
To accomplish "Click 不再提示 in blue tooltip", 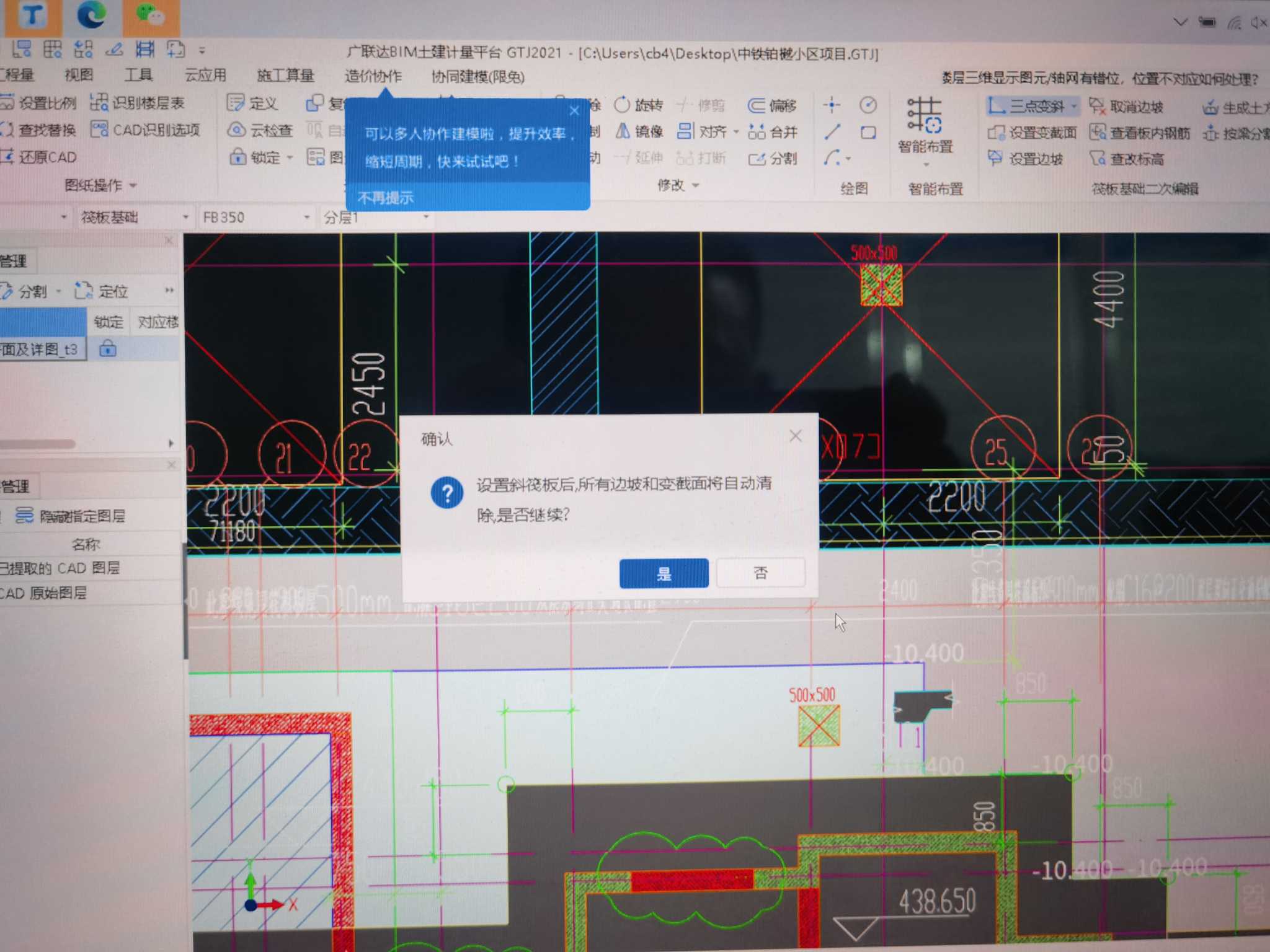I will tap(386, 198).
